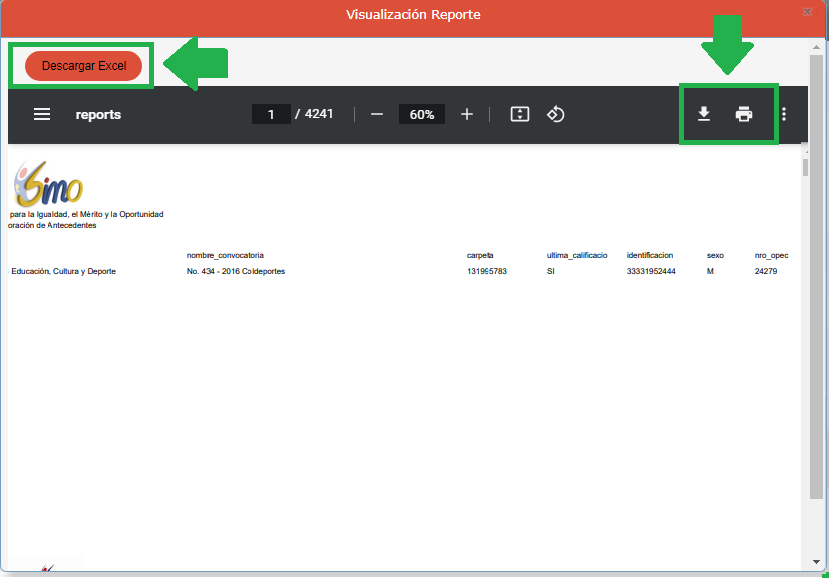Open the three-dot more actions menu
The image size is (829, 578).
[784, 114]
